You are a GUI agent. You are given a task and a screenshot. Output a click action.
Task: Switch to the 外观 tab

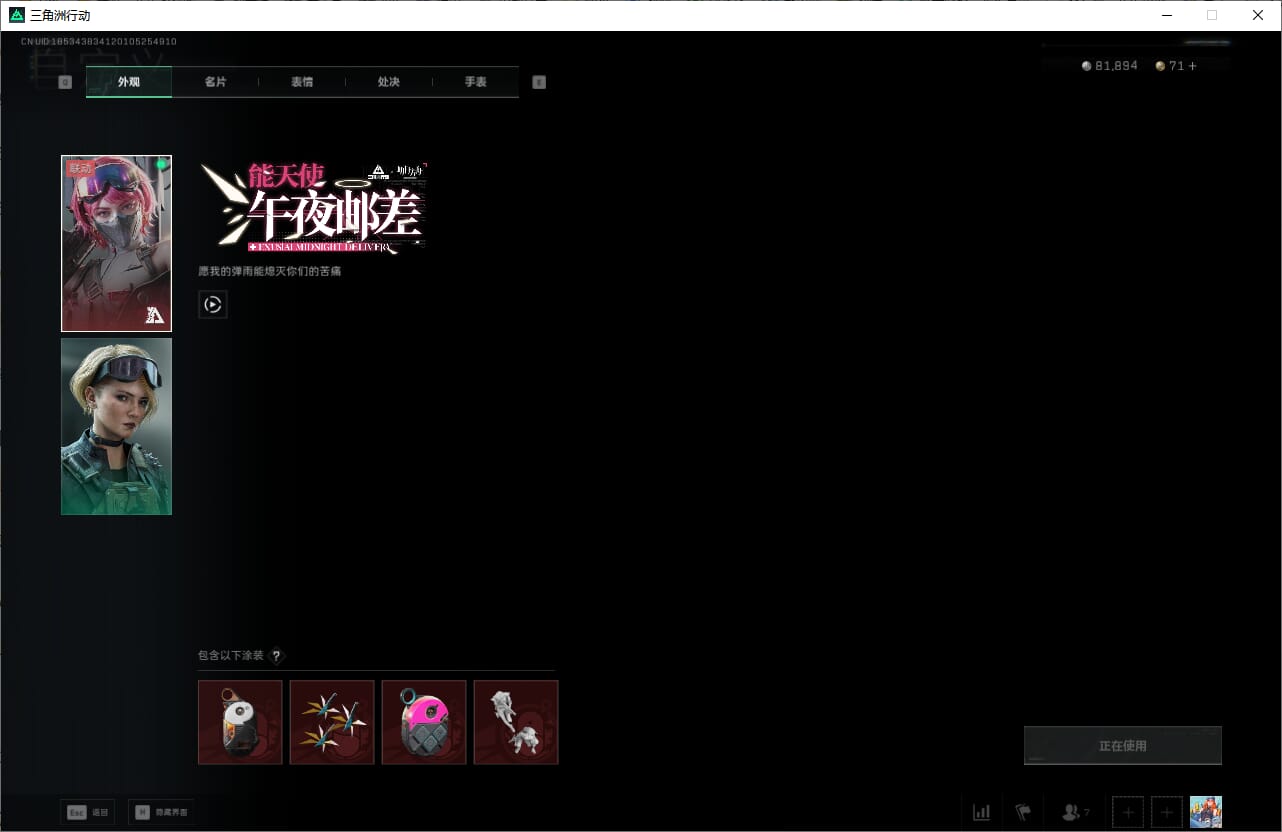coord(129,82)
